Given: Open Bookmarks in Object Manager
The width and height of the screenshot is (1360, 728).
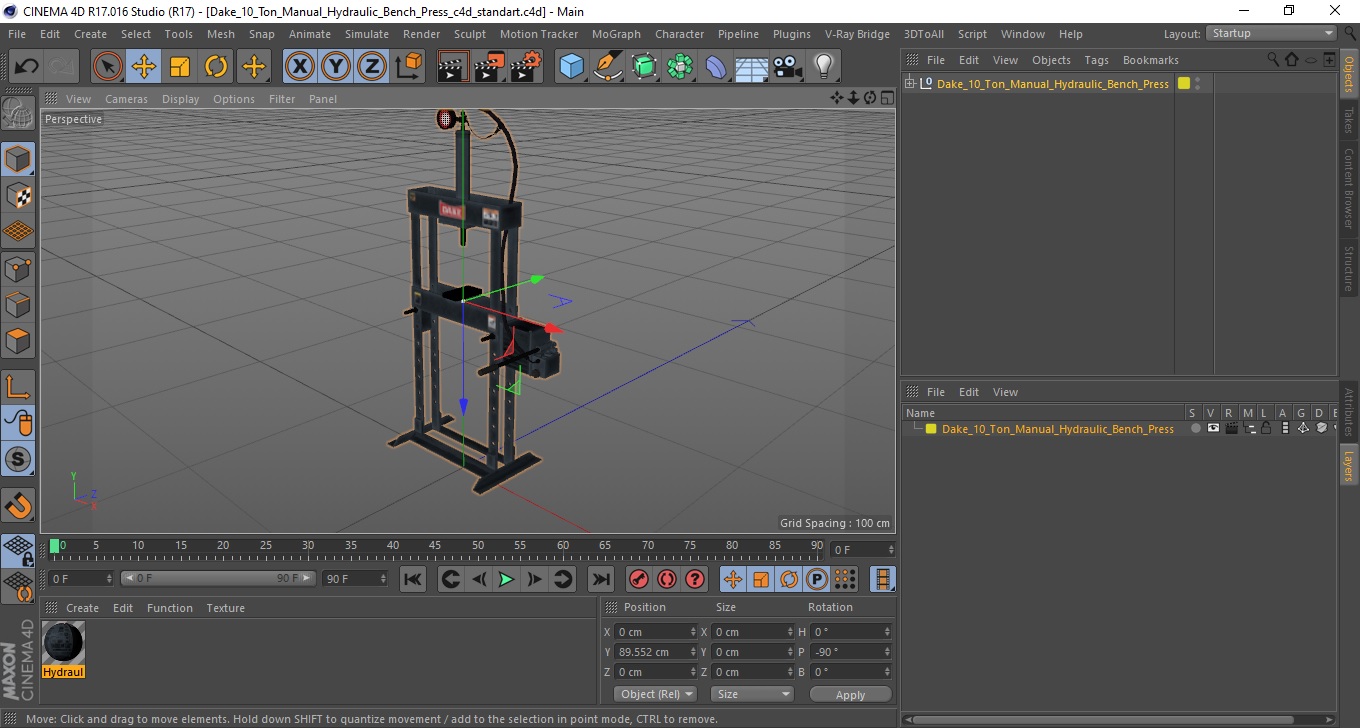Looking at the screenshot, I should [x=1150, y=60].
